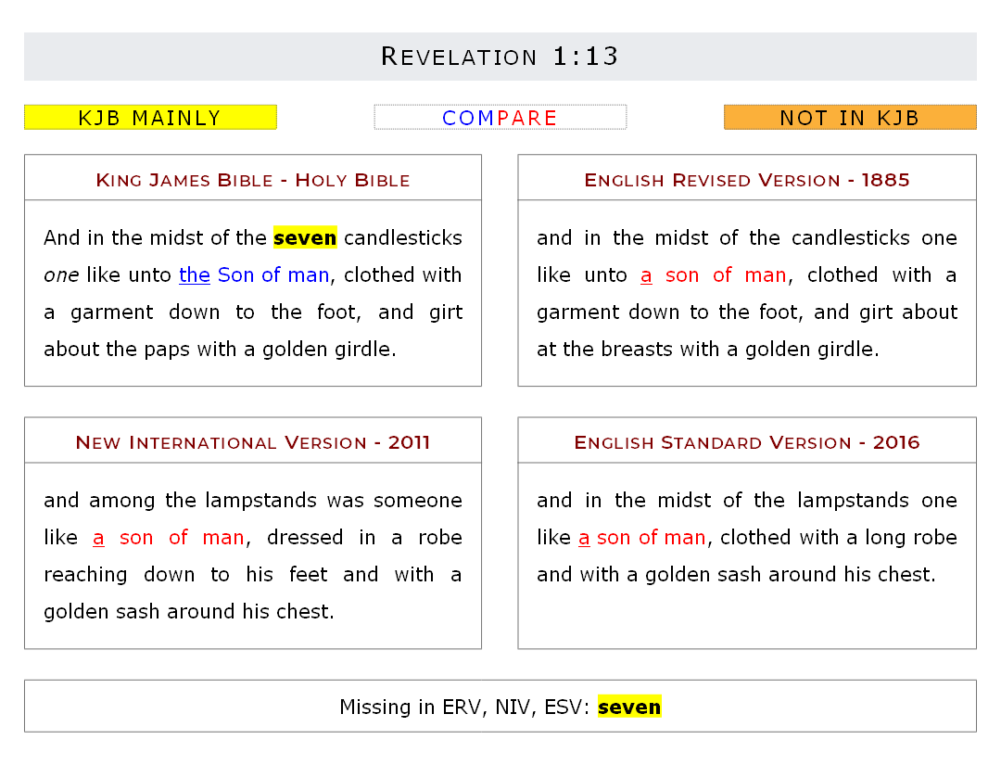Image resolution: width=1001 pixels, height=765 pixels.
Task: Click the blue "Son of man" in KJB
Action: click(x=273, y=275)
